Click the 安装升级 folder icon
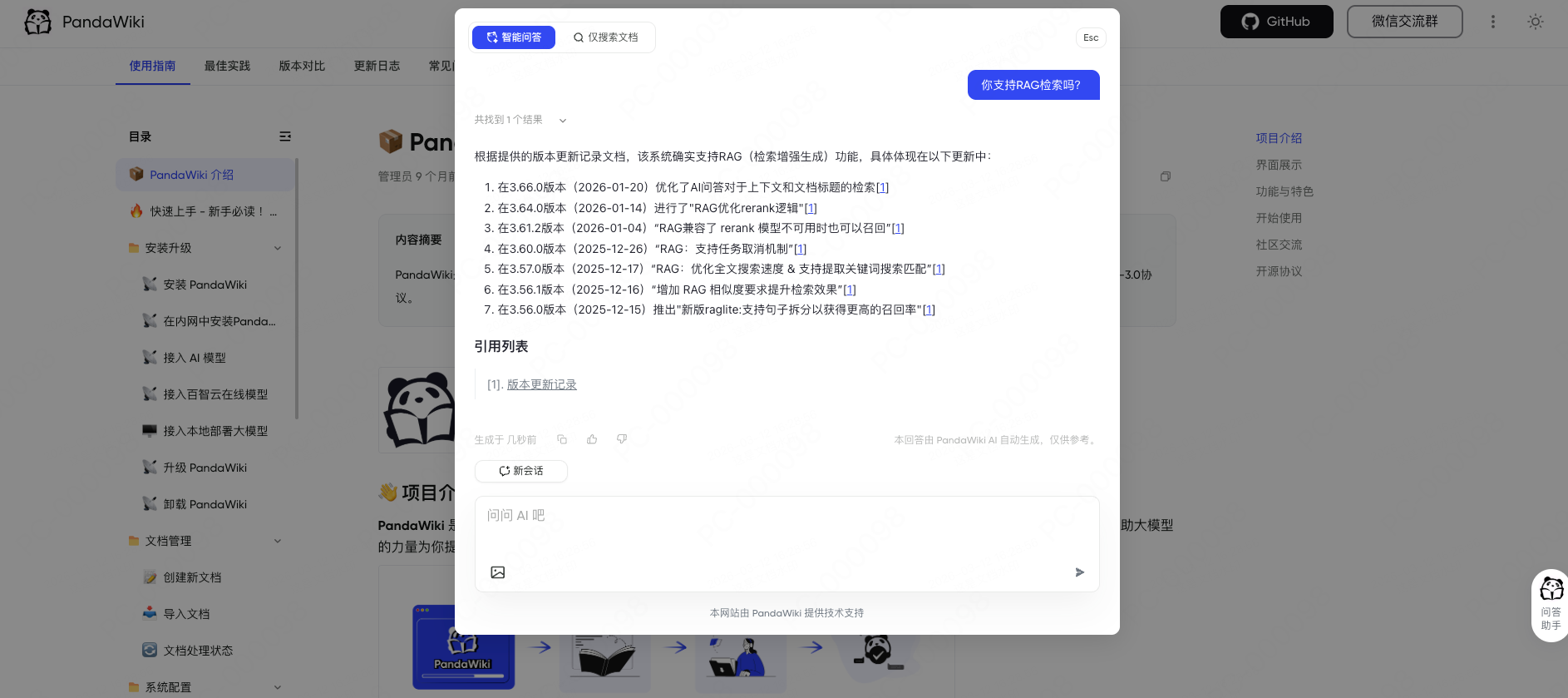The width and height of the screenshot is (1568, 698). click(134, 248)
